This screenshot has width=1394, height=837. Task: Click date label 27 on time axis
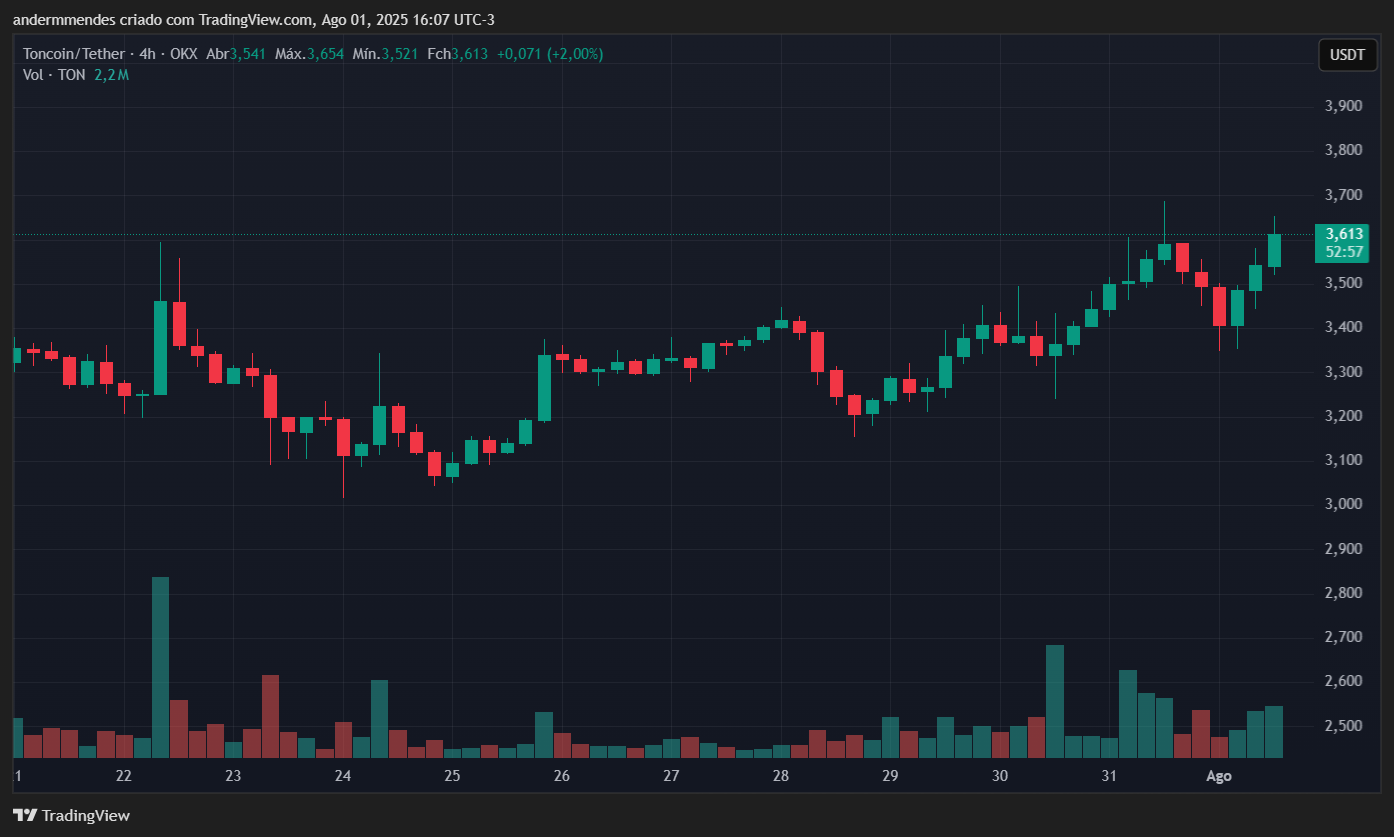(x=671, y=776)
